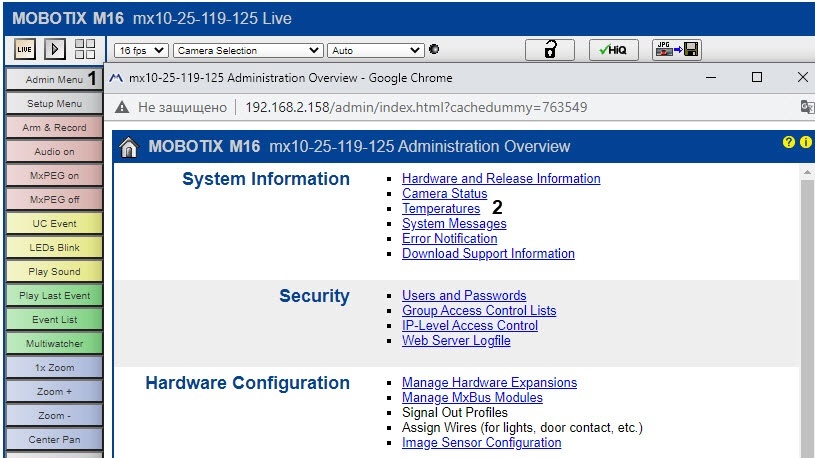Open the Temperatures link

coord(440,209)
